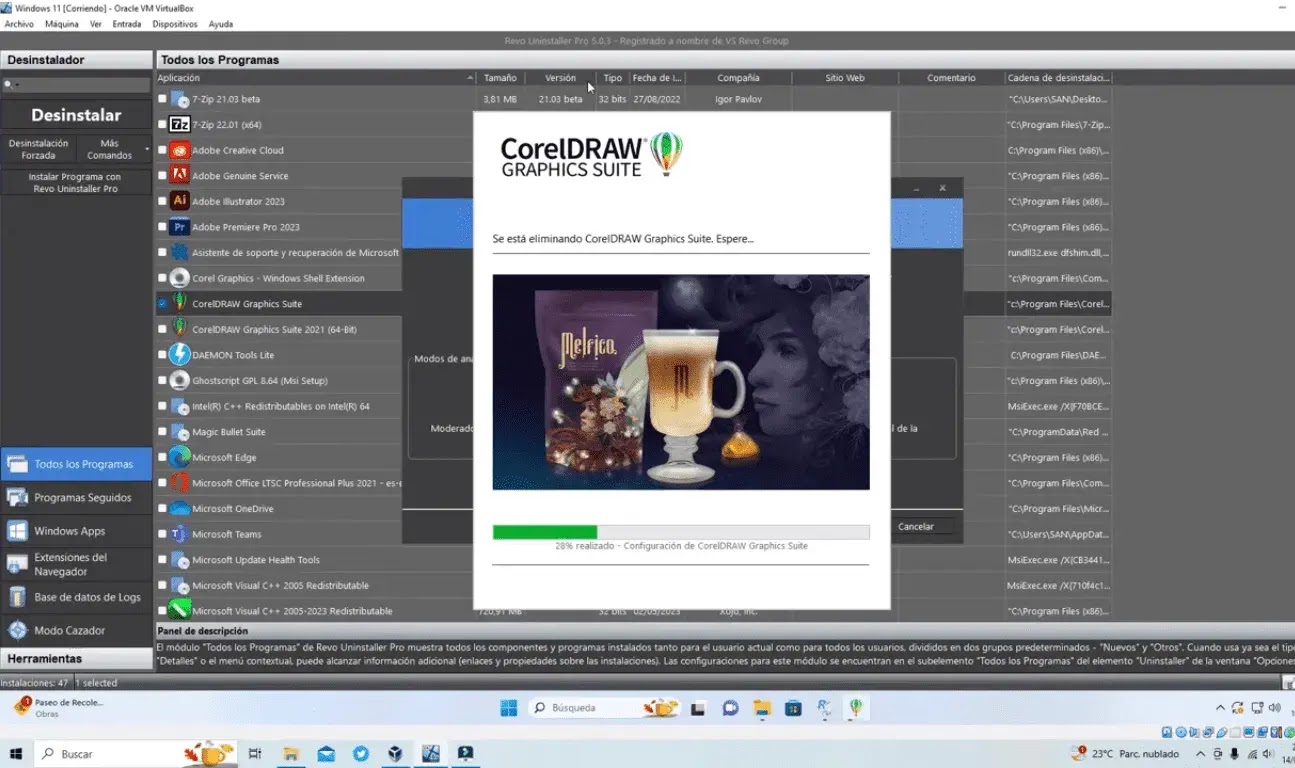Click the Microsoft OneDrive cloud icon
This screenshot has width=1295, height=768.
(180, 508)
